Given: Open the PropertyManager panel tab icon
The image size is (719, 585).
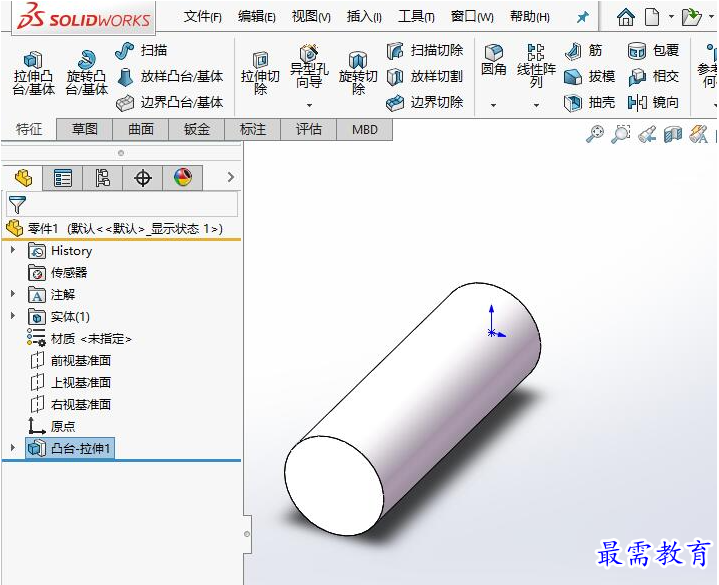Looking at the screenshot, I should click(x=63, y=178).
